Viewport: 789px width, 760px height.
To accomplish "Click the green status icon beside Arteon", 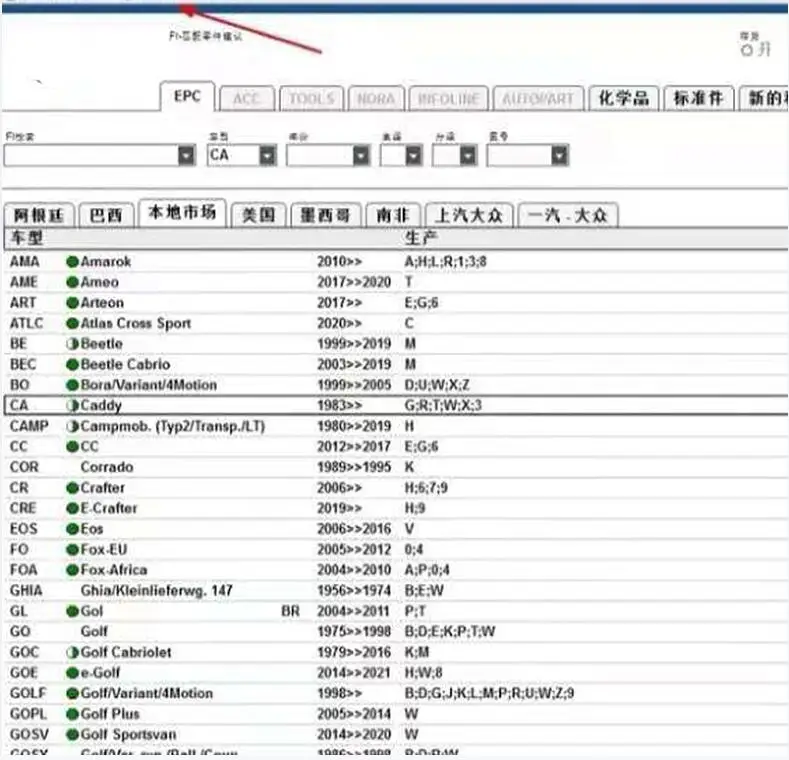I will point(72,303).
